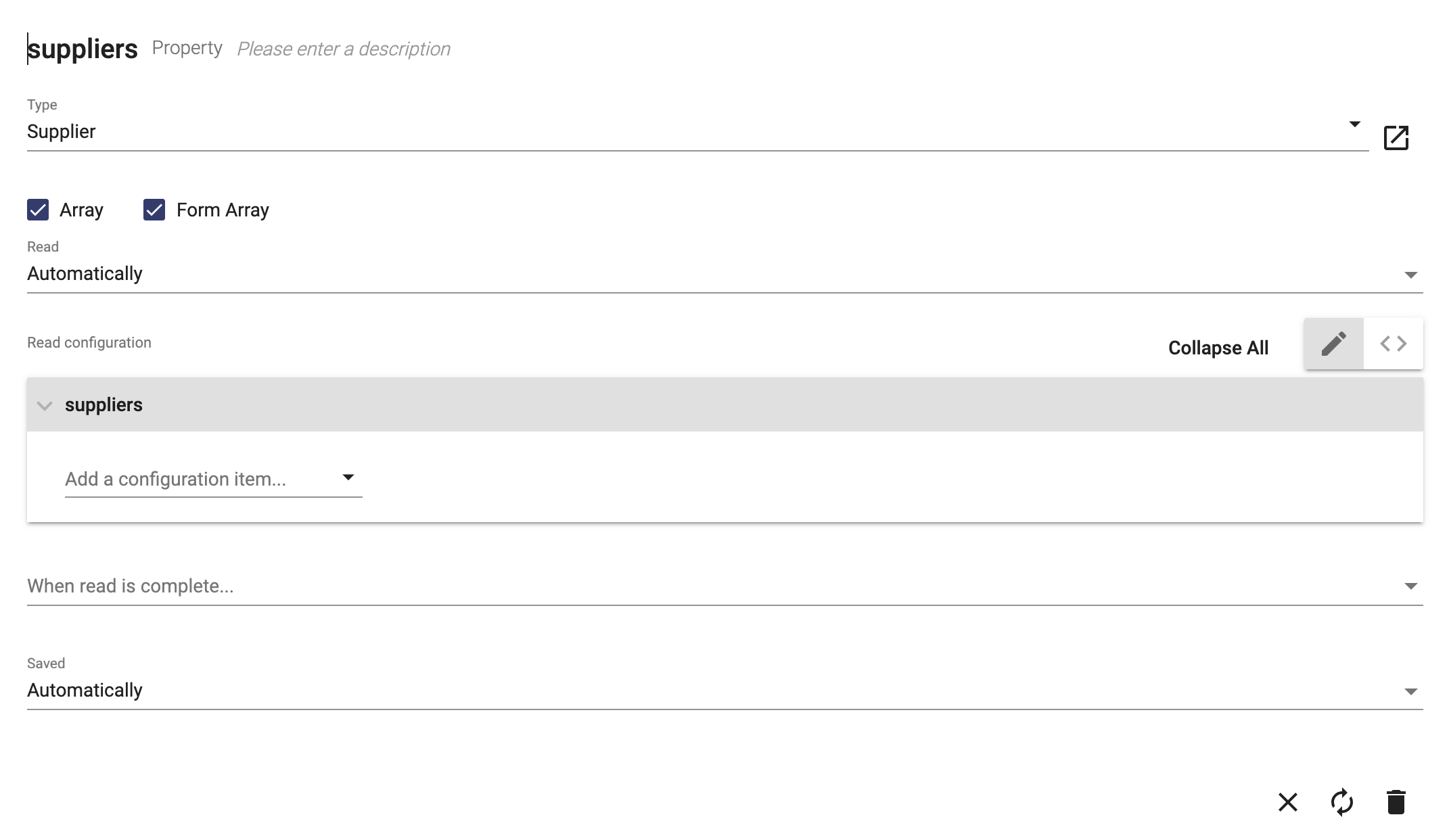Click Collapse All to fold Read configuration

pos(1218,347)
